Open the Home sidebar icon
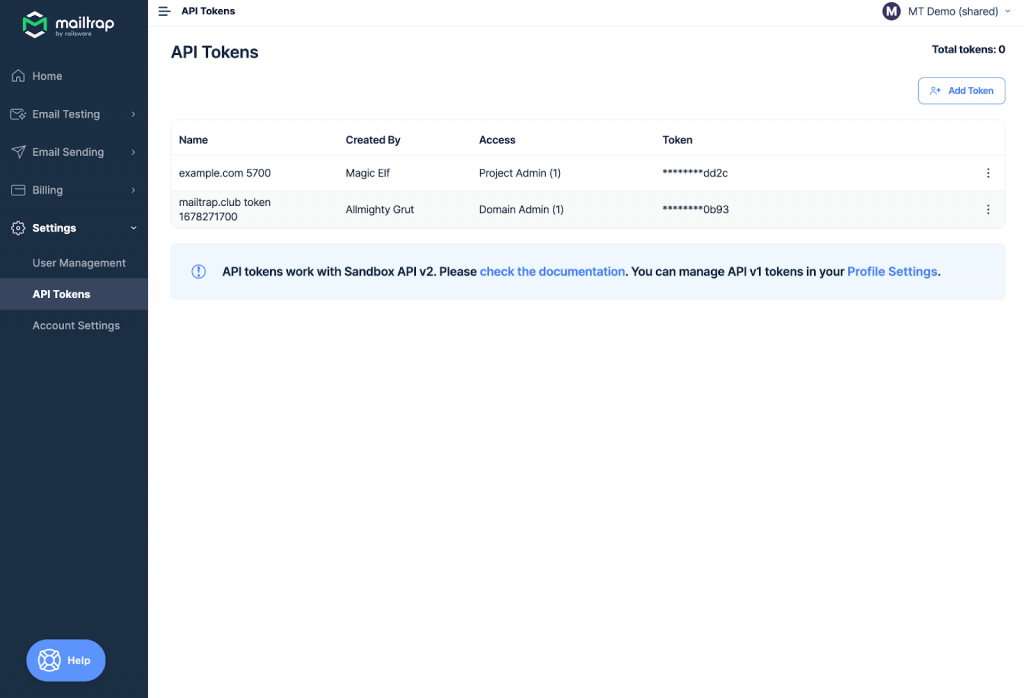The width and height of the screenshot is (1024, 698). (x=17, y=76)
